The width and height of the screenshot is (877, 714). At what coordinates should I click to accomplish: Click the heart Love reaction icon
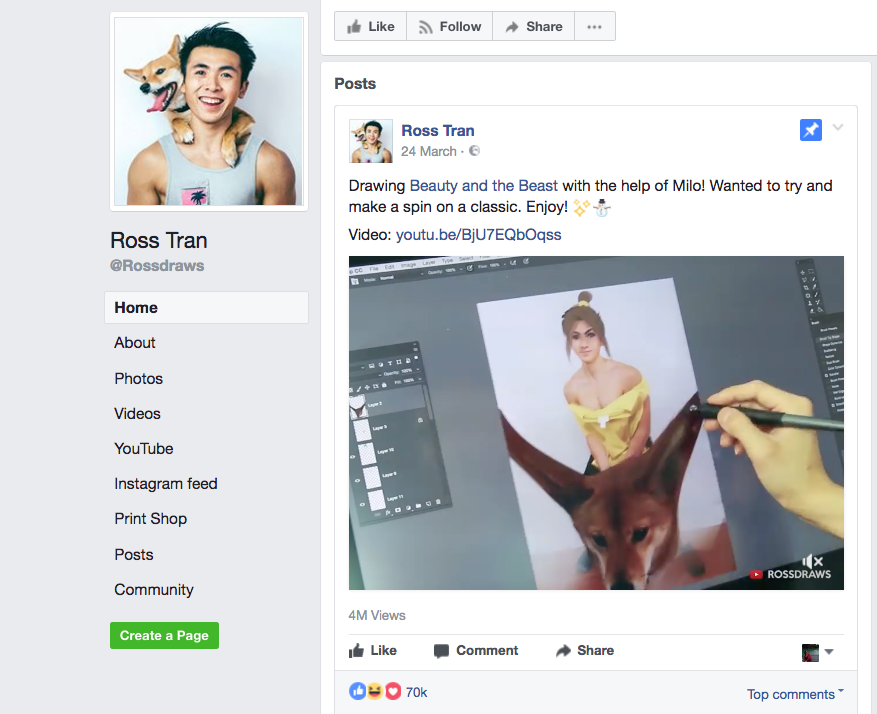[393, 692]
